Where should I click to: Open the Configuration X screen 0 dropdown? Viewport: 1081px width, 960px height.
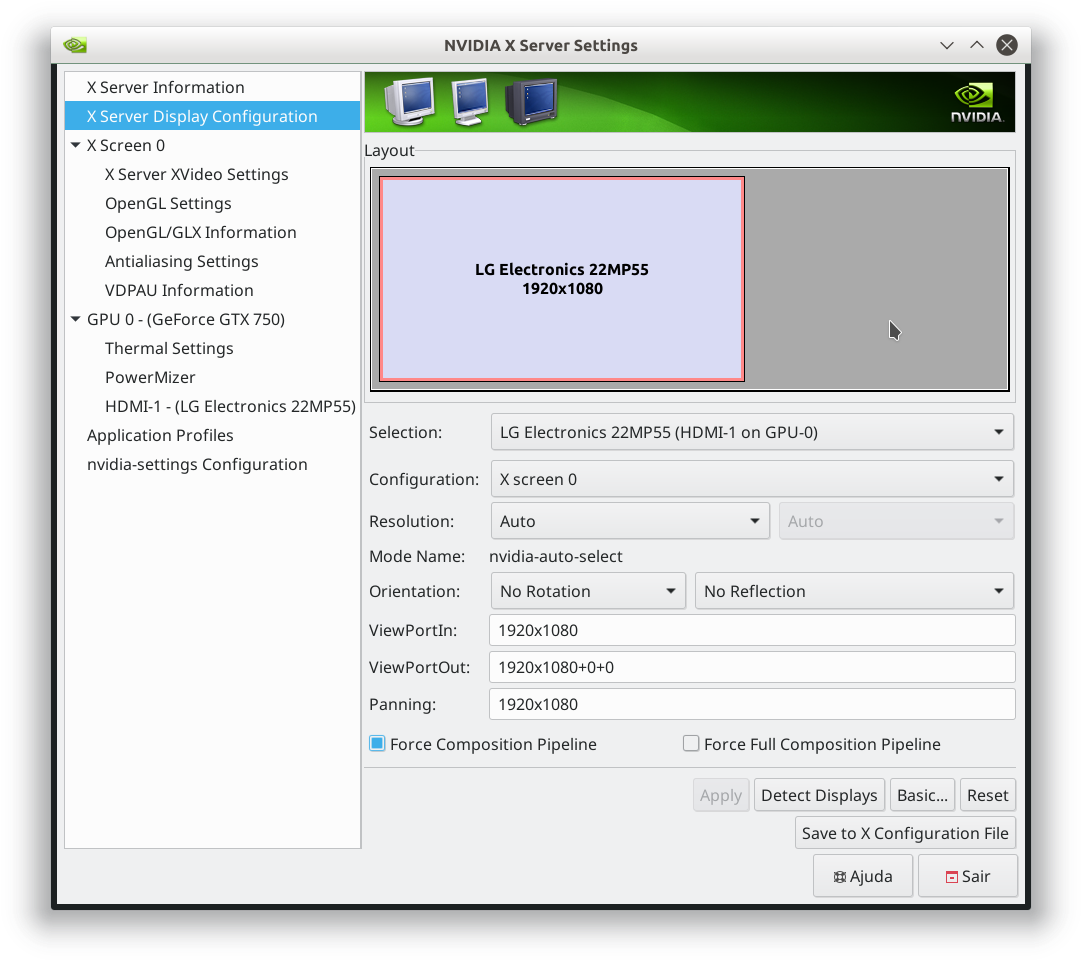point(752,479)
